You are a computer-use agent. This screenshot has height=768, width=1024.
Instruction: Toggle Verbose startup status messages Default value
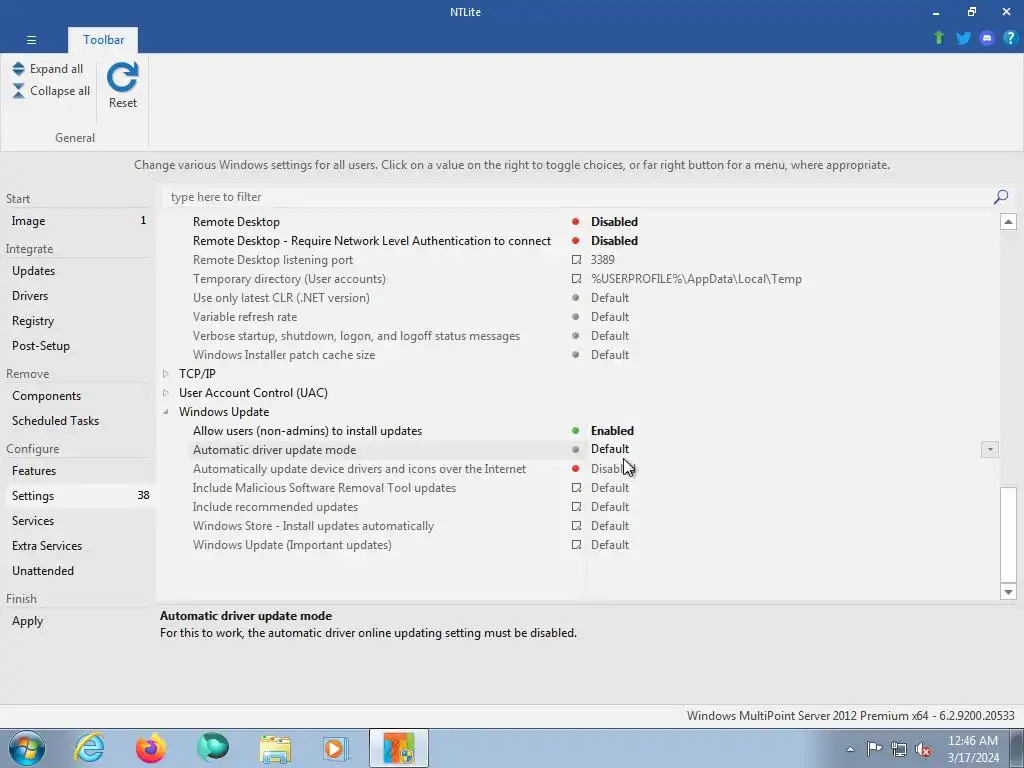point(610,336)
